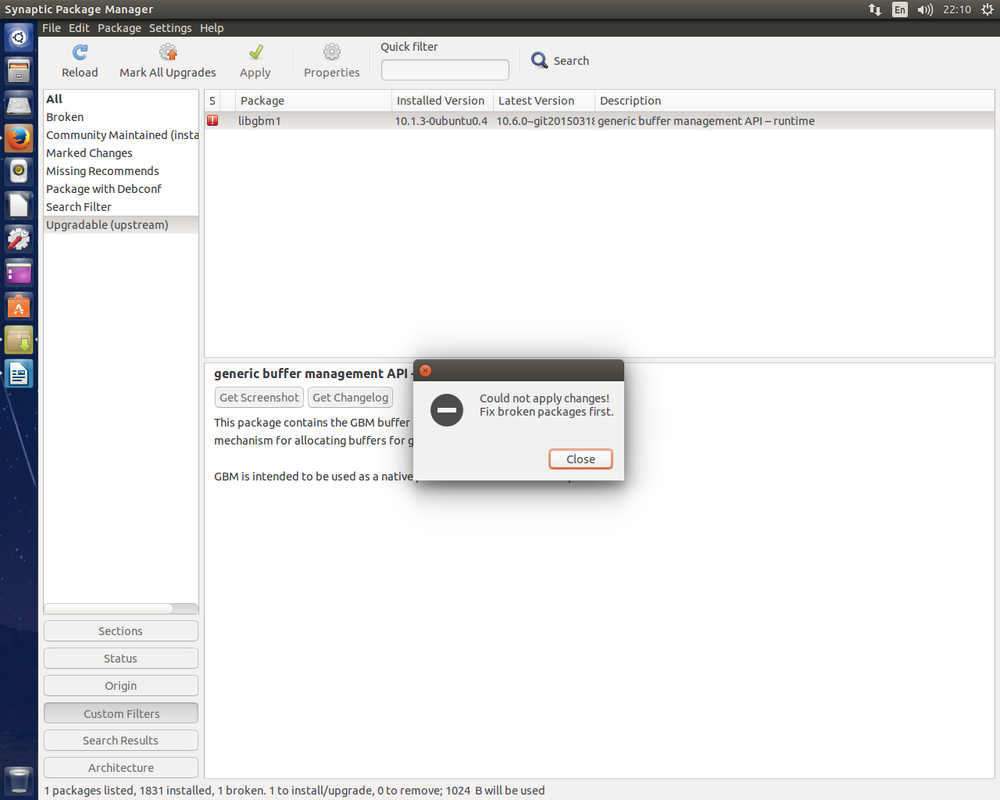
Task: Sort by the Latest Version column
Action: [544, 101]
